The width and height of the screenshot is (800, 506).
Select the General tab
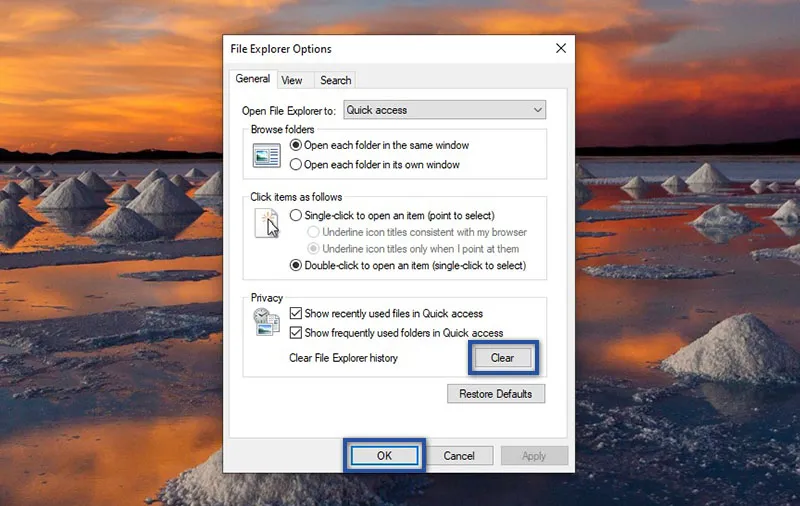(x=253, y=79)
